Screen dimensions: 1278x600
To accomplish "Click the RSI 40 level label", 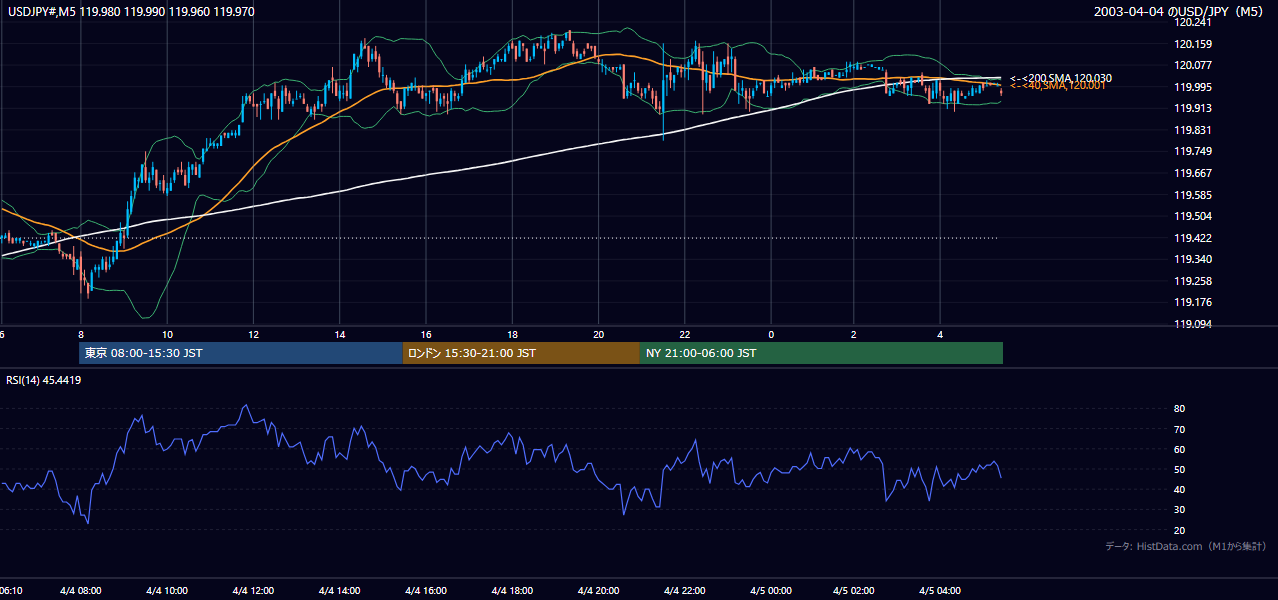I will [x=1180, y=489].
